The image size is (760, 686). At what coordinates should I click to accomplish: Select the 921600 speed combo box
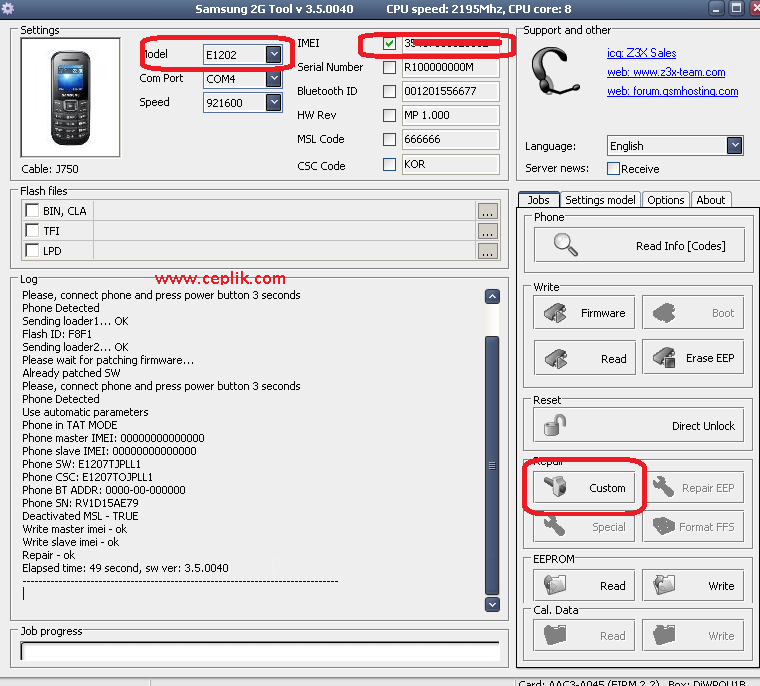(242, 103)
